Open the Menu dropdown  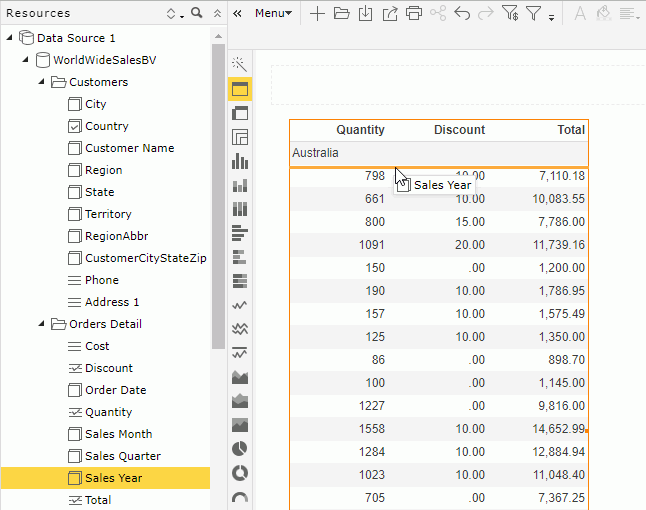273,14
